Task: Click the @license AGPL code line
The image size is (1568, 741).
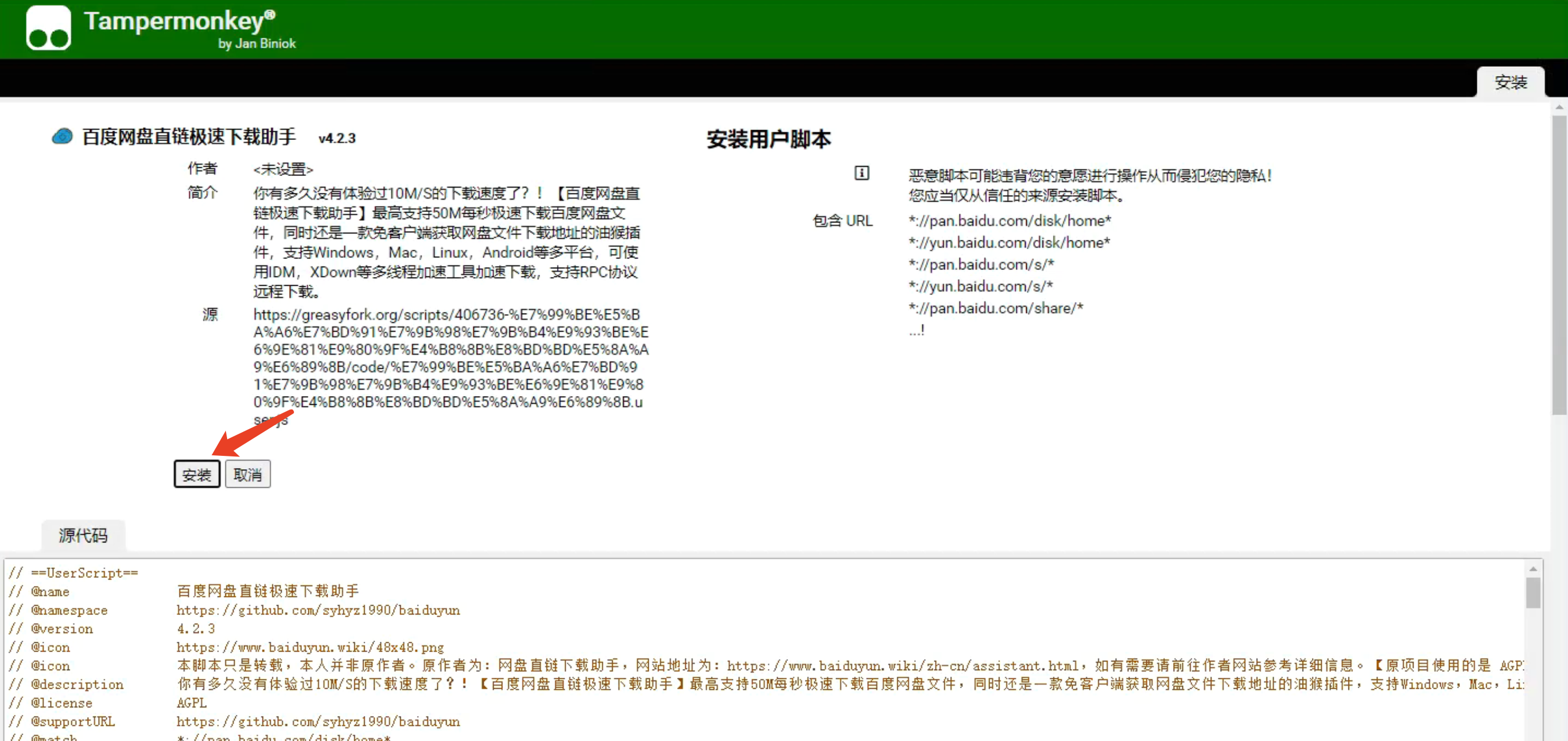Action: click(108, 703)
